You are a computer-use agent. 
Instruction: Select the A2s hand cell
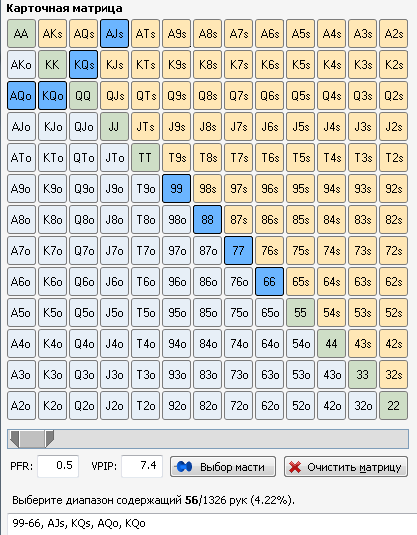[x=393, y=33]
